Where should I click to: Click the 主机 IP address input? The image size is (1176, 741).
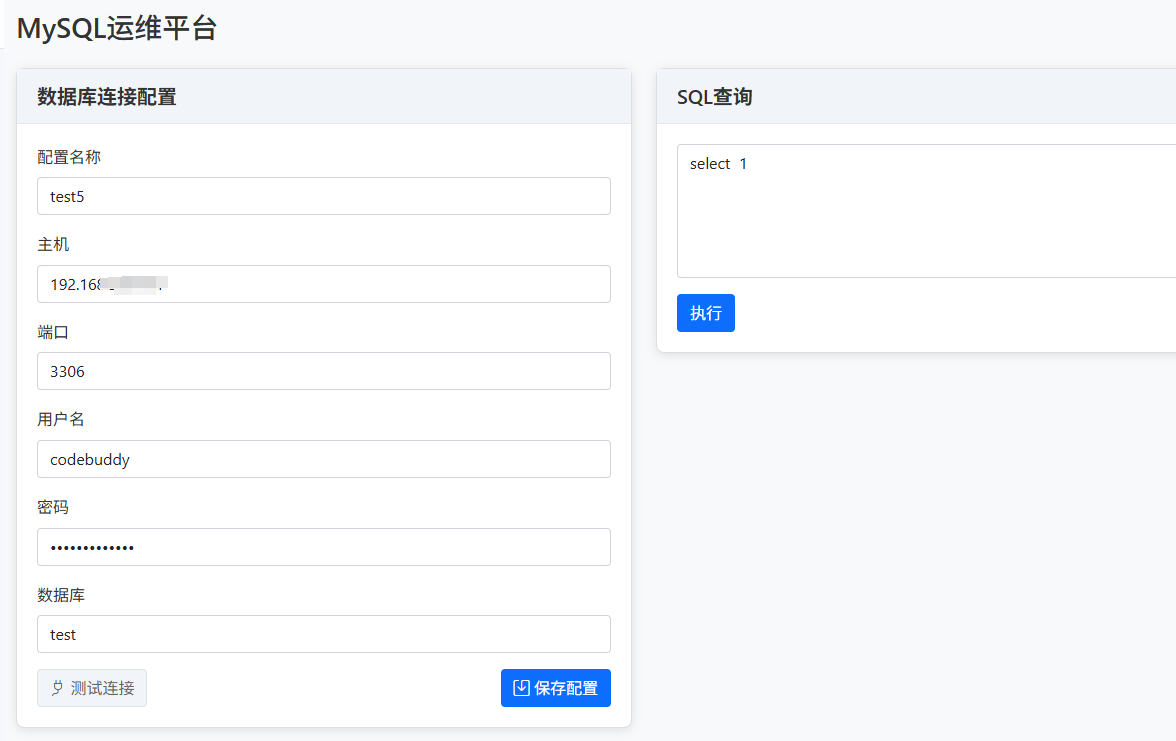324,284
